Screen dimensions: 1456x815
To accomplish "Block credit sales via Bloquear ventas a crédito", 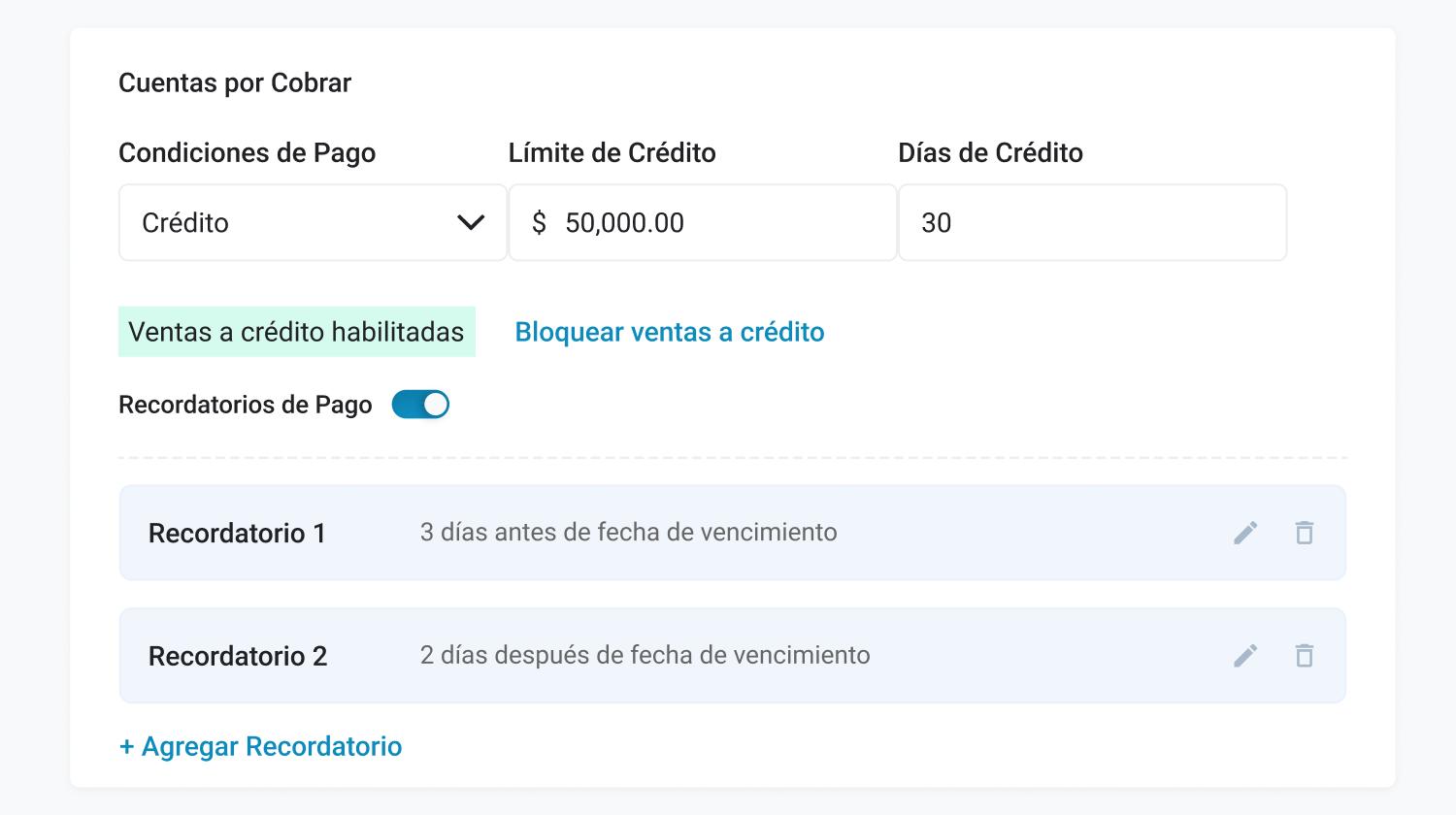I will [x=669, y=332].
